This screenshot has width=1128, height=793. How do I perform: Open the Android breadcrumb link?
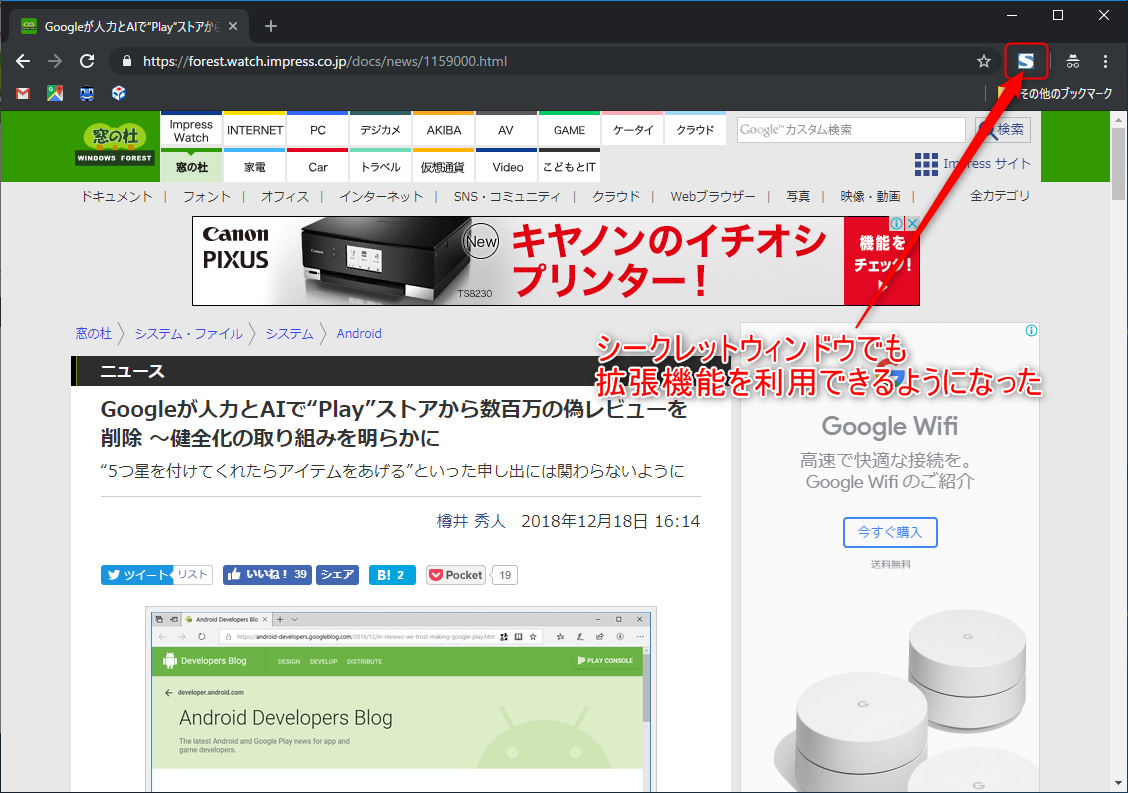pos(359,333)
